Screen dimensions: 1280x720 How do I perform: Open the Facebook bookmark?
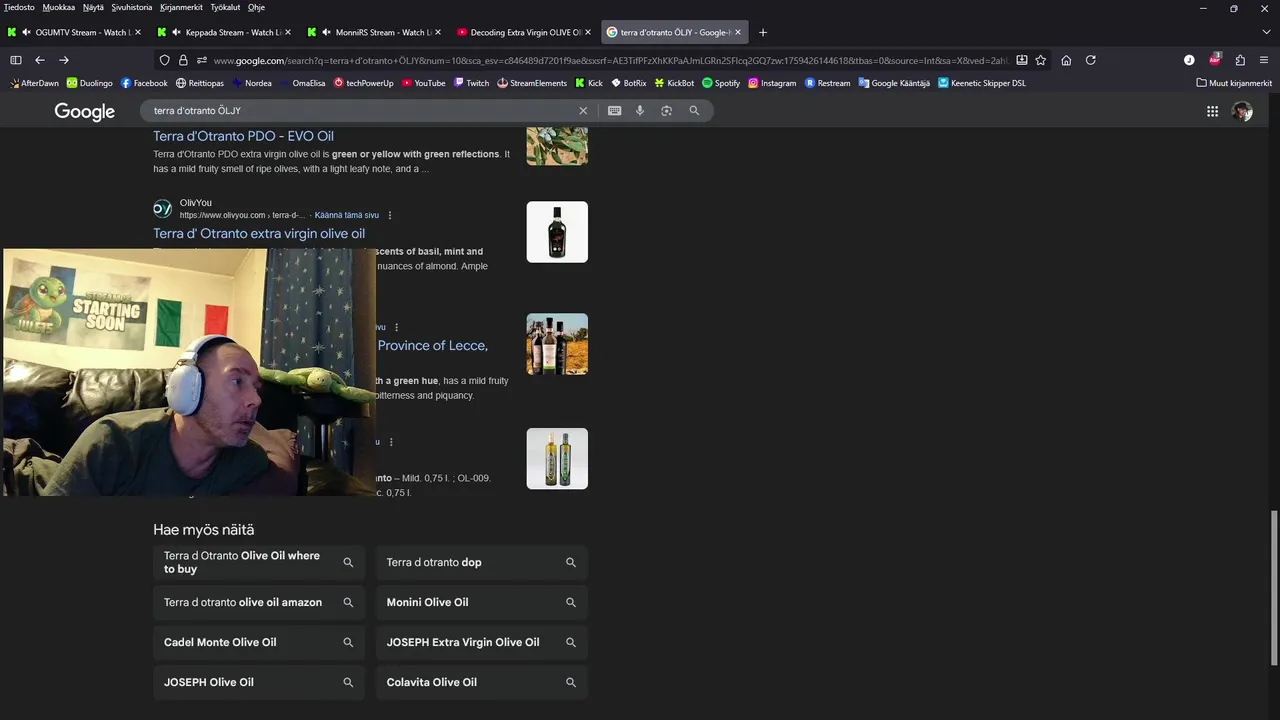pos(144,83)
